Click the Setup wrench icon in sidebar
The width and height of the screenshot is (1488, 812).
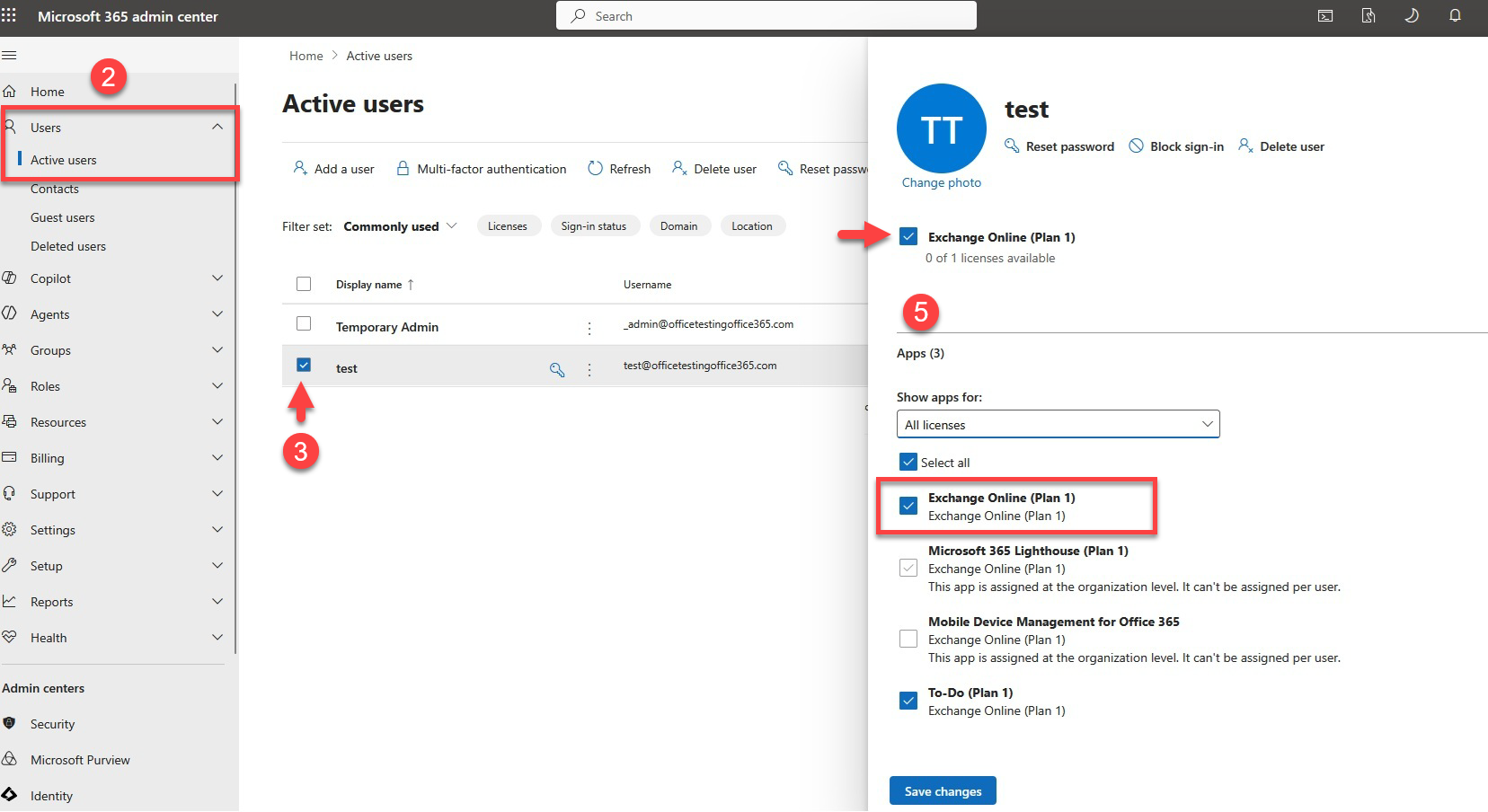click(9, 565)
